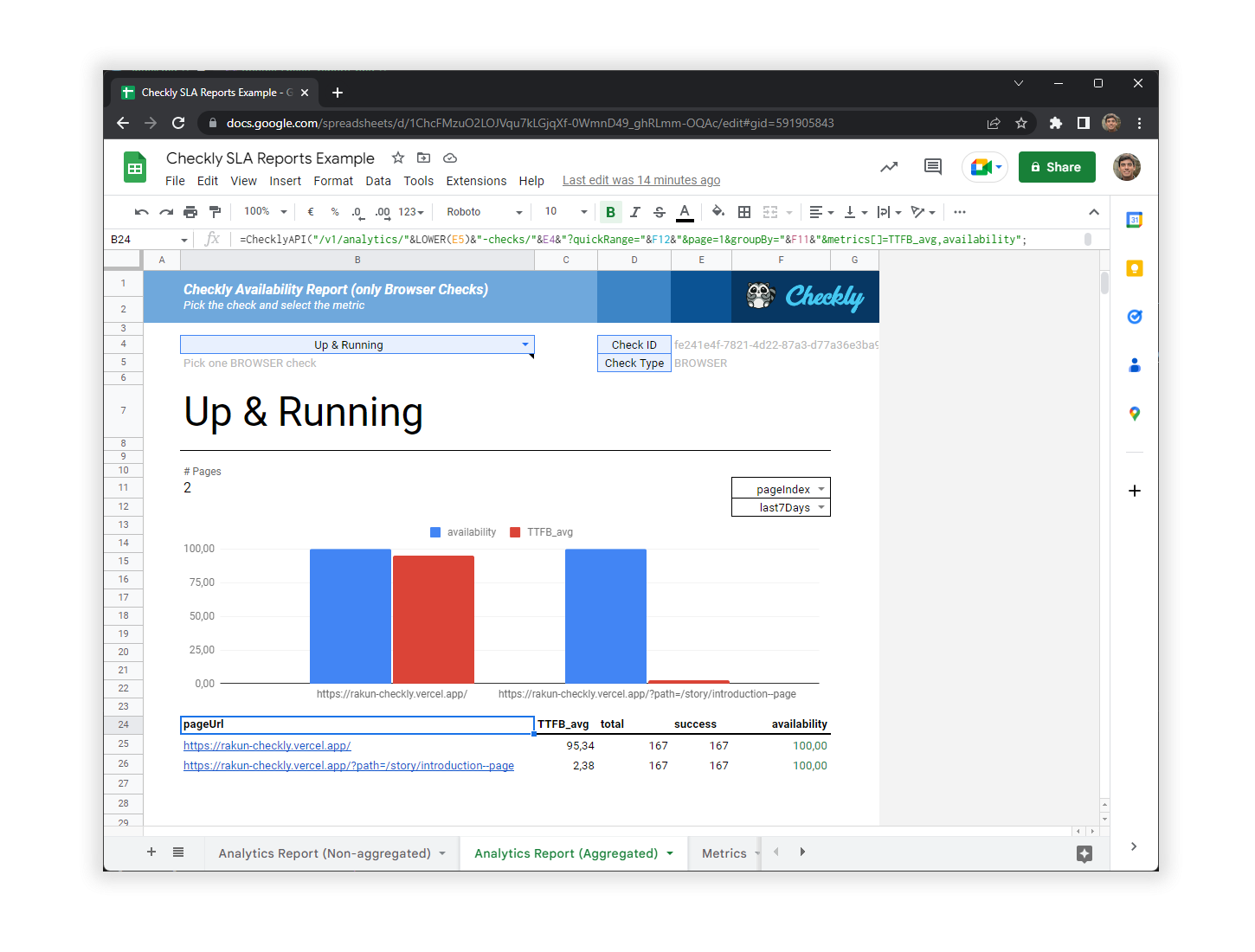The image size is (1255, 952).
Task: Select the fill color tool
Action: point(718,211)
